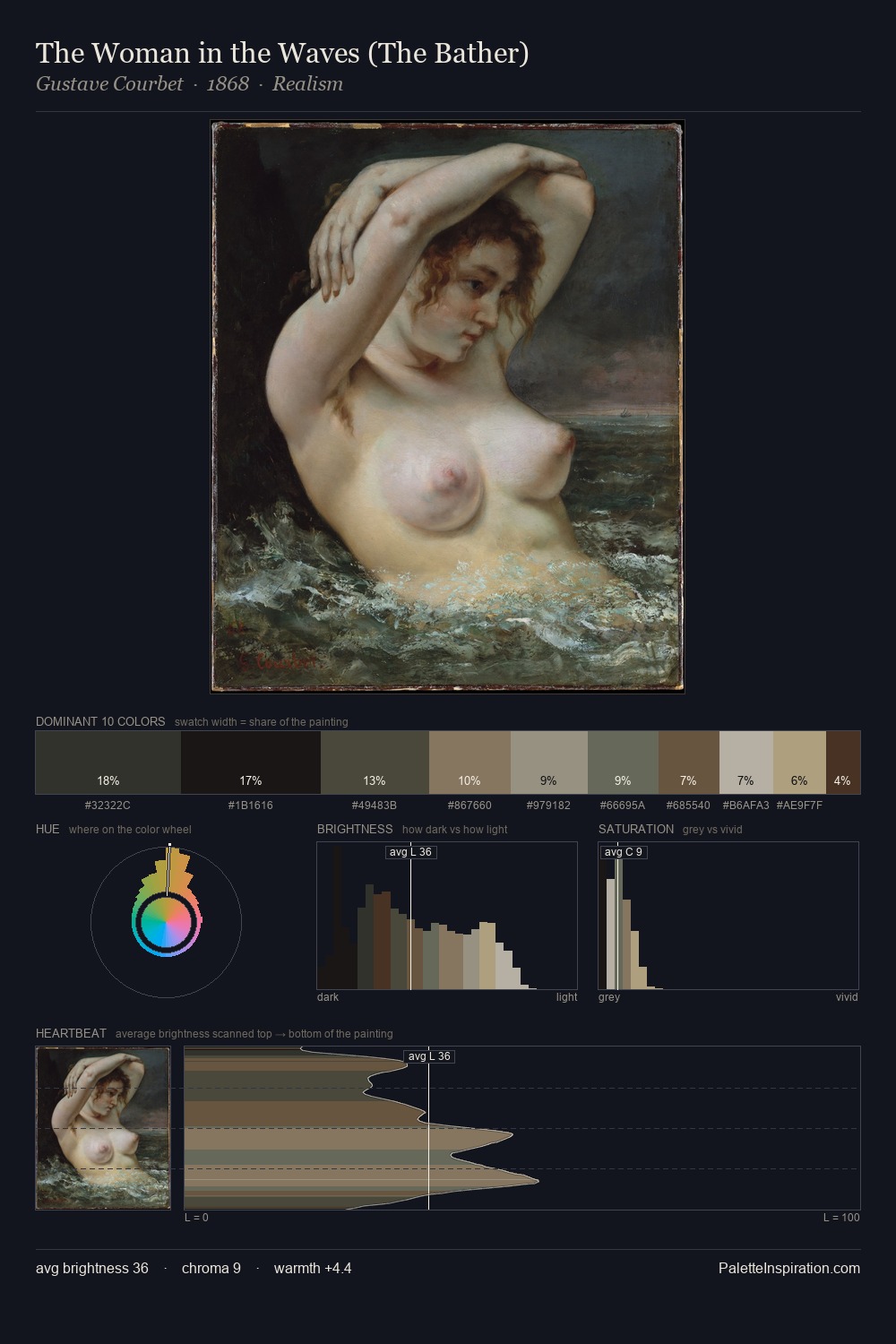Click the 'avg L 36' label in Brightness histogram
This screenshot has width=896, height=1344.
click(411, 852)
